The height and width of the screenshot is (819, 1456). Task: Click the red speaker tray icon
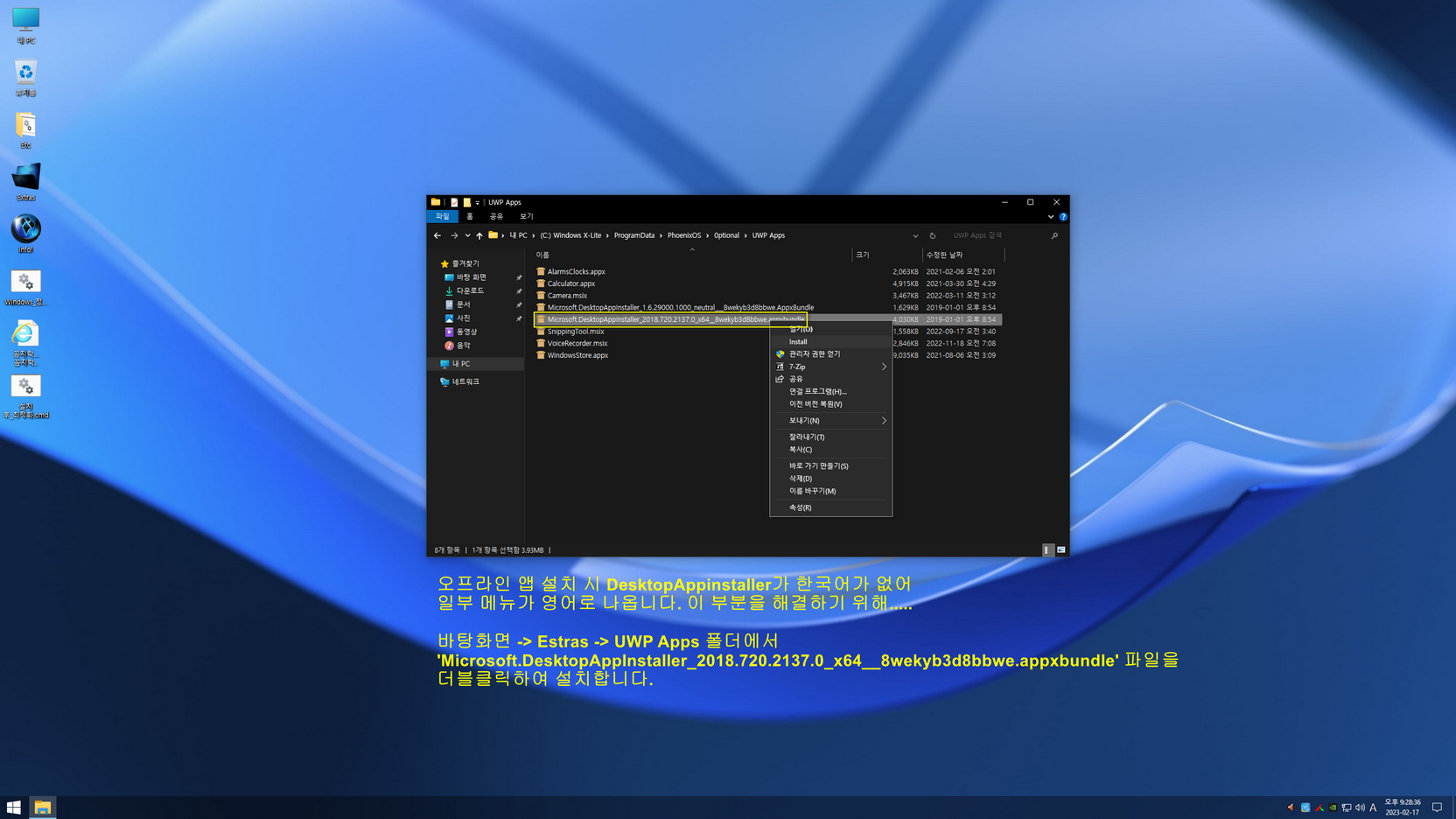point(1291,808)
